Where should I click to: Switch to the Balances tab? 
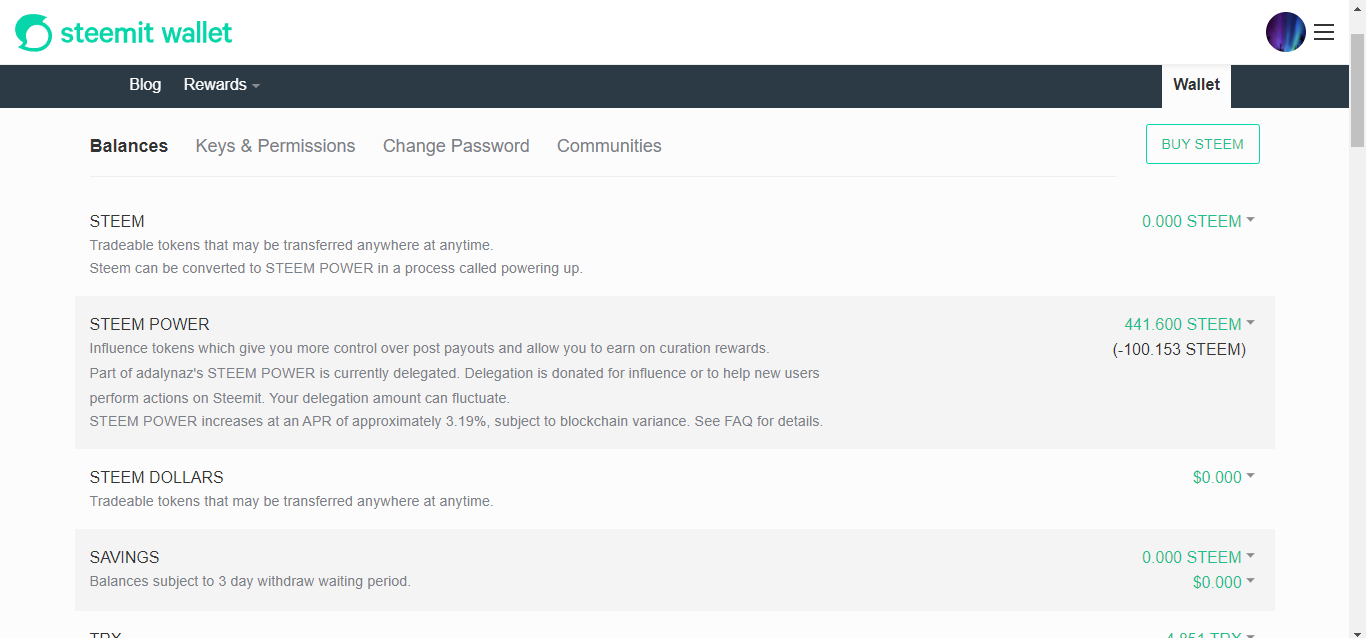[x=129, y=146]
